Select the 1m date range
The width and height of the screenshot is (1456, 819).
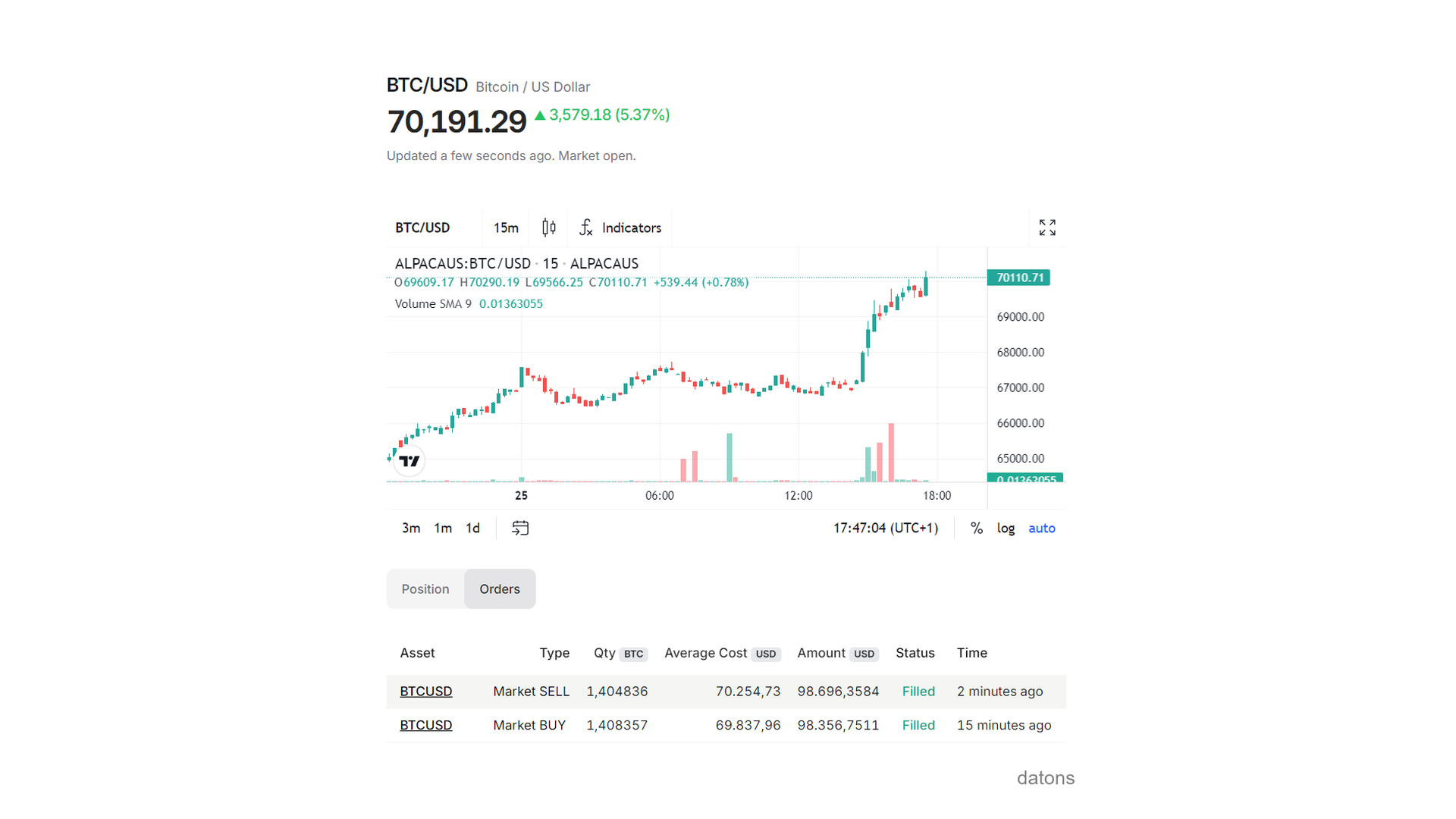(443, 528)
